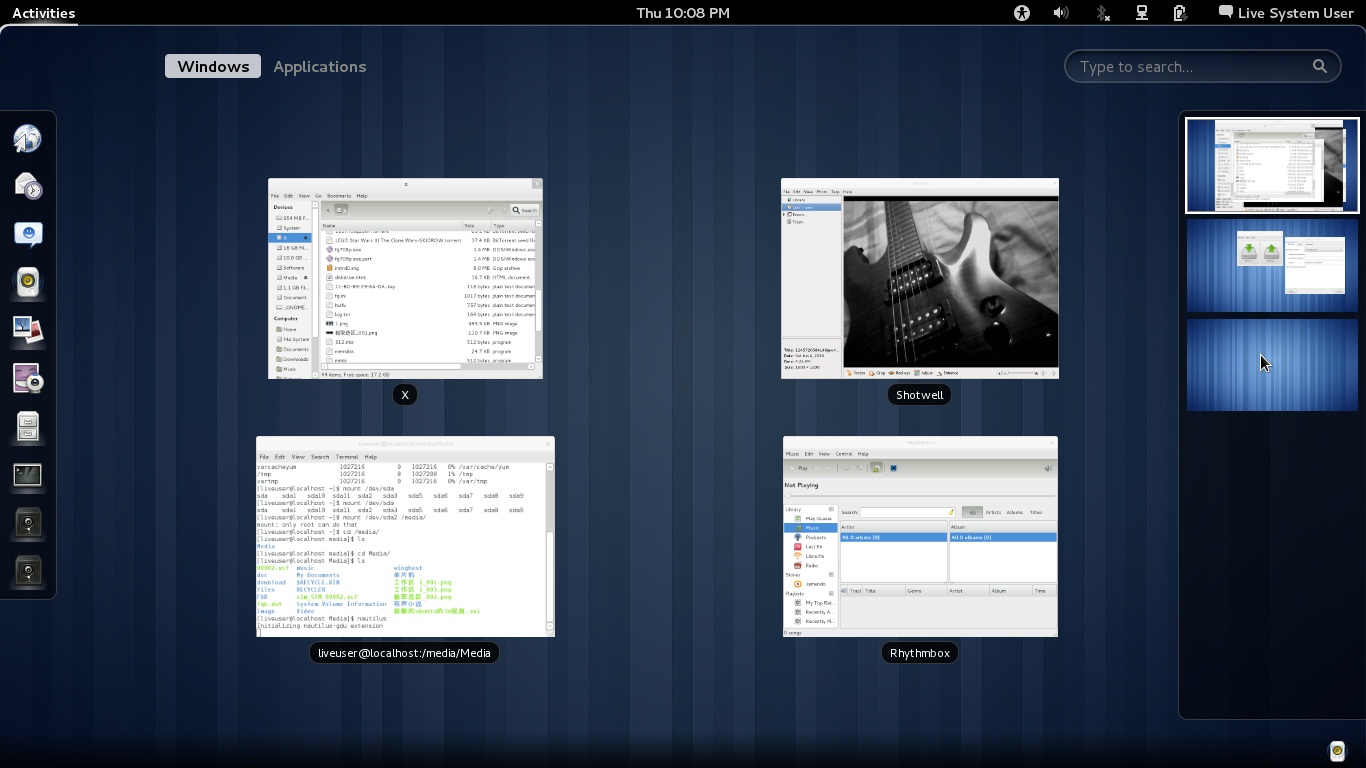Open the Empathy chat icon in the dash
This screenshot has width=1366, height=768.
[x=28, y=234]
